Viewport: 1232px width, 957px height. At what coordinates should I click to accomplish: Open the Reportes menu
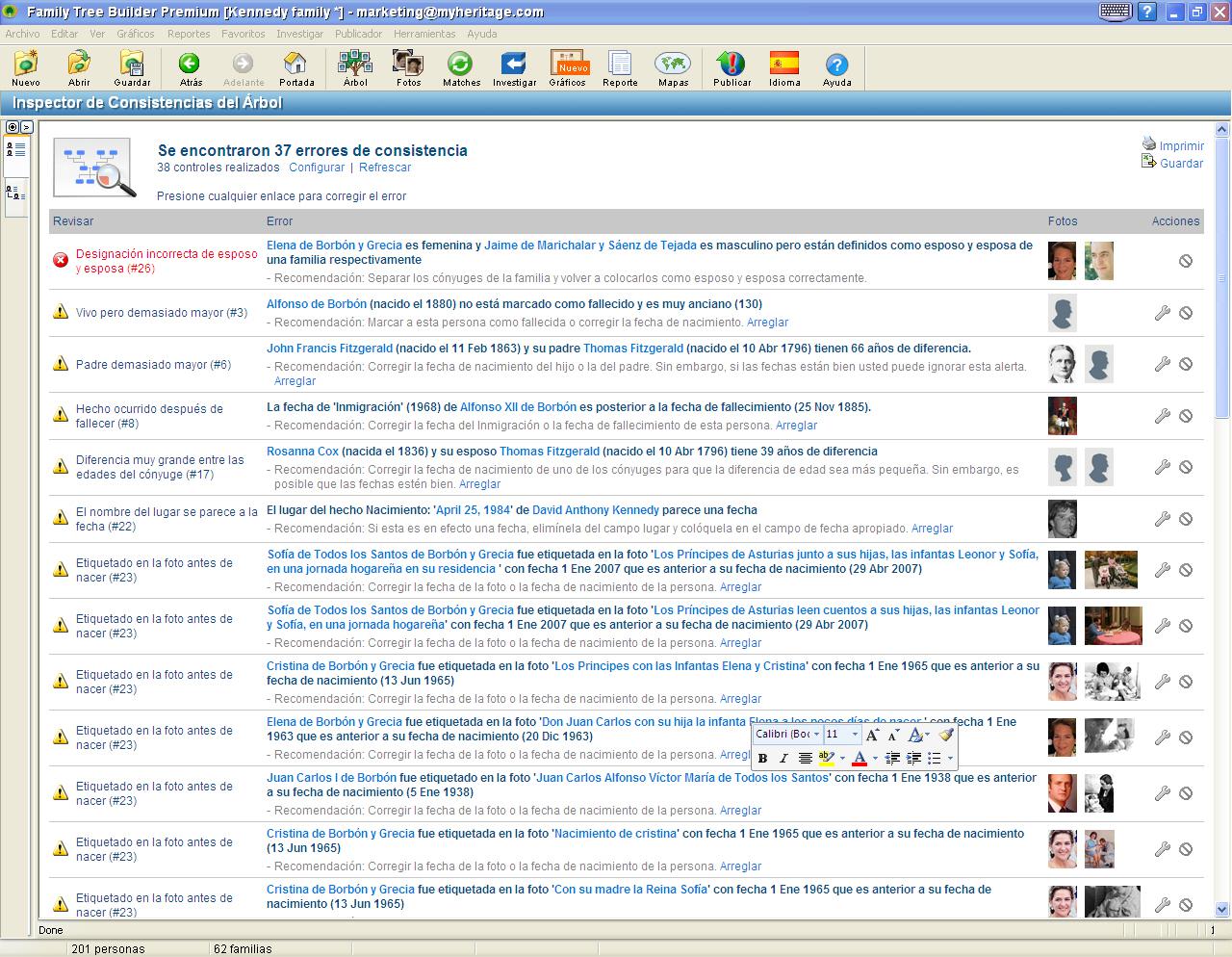(189, 34)
